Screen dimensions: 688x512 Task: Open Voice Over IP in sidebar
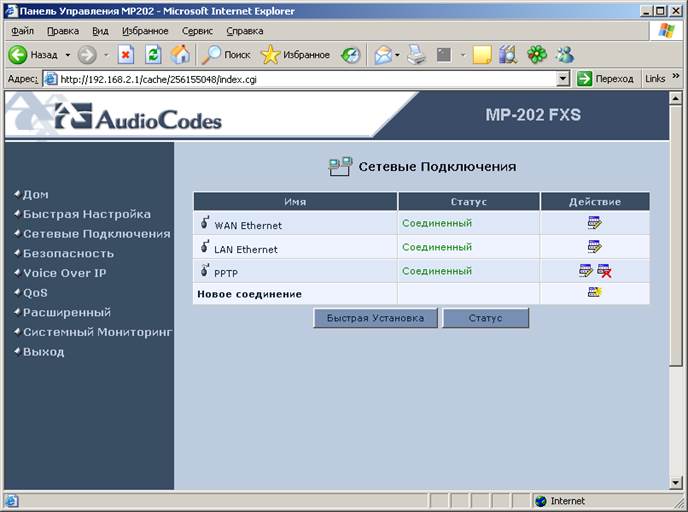[64, 273]
